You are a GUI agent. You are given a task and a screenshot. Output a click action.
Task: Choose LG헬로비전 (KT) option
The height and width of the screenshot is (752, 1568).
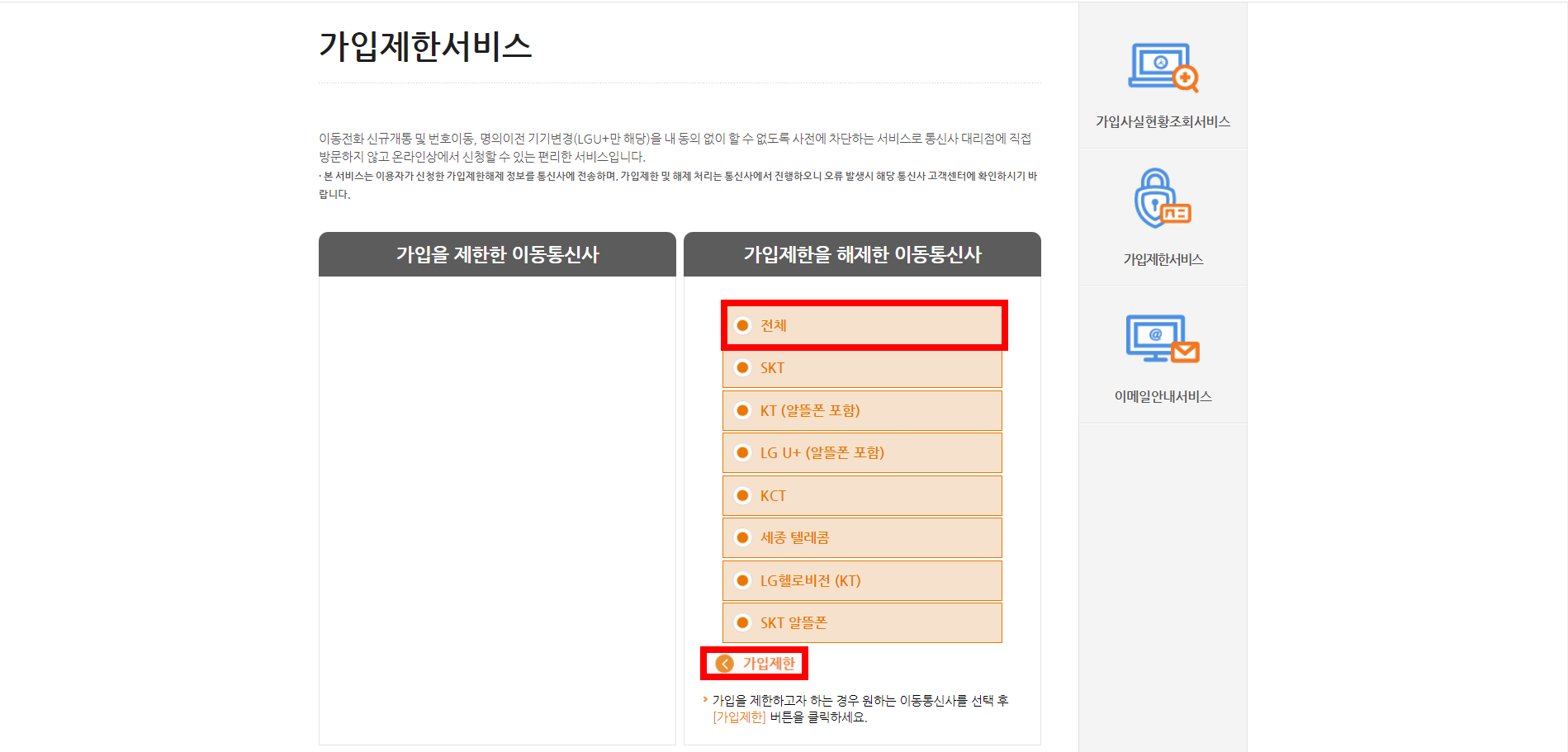coord(742,580)
